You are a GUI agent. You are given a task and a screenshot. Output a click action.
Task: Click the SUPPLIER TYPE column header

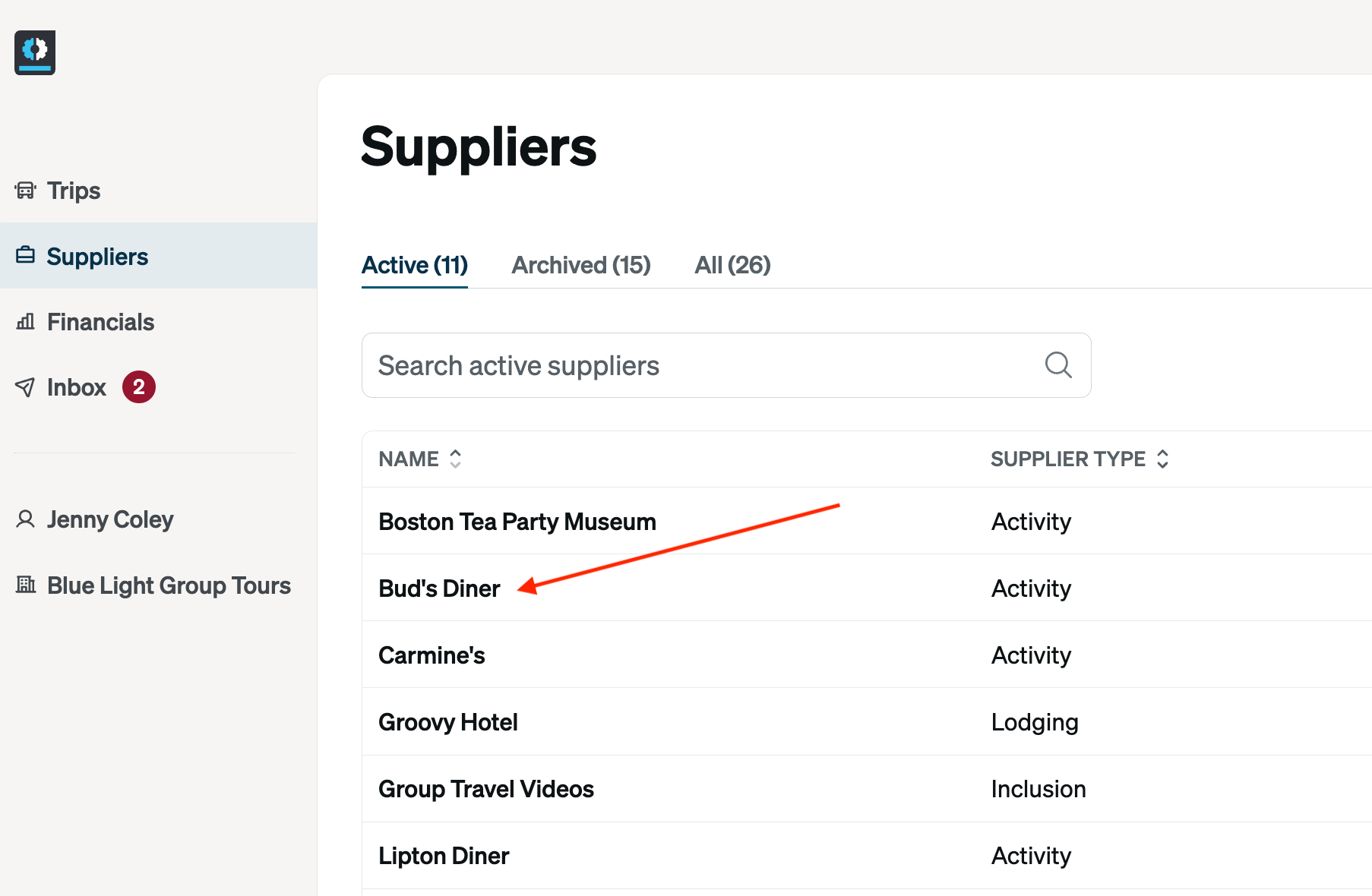click(x=1068, y=459)
